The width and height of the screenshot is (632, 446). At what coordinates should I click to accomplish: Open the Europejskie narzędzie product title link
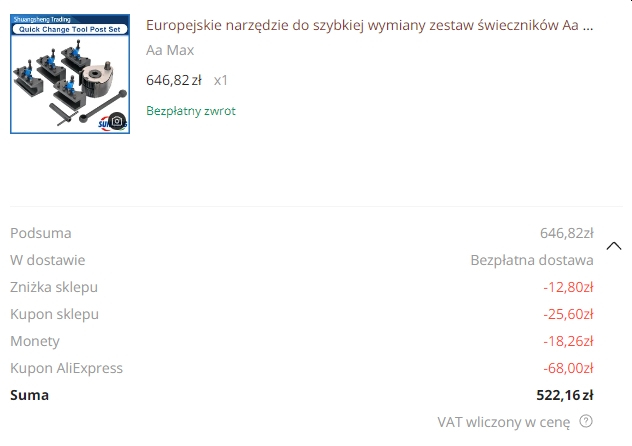click(x=369, y=25)
